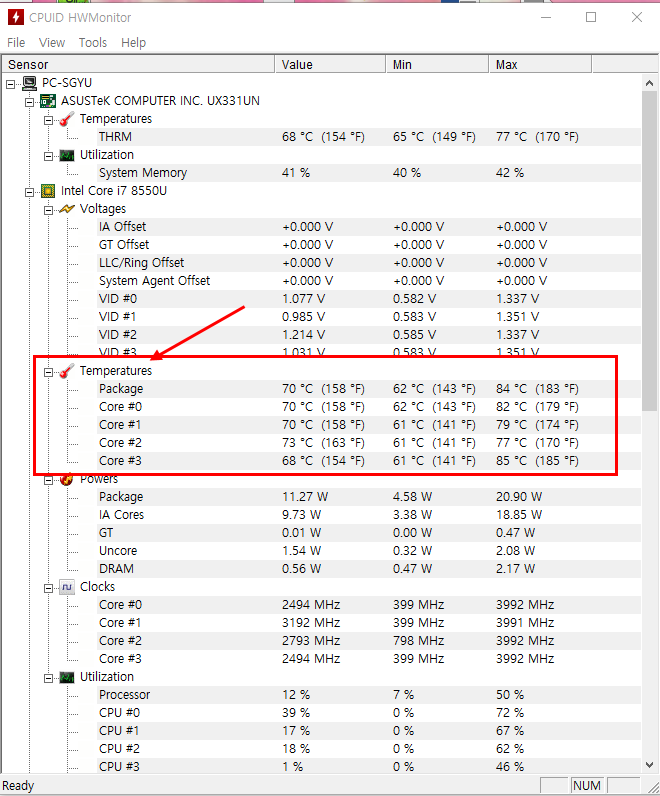Select the Uncore power row
Image resolution: width=660 pixels, height=796 pixels.
(x=369, y=551)
